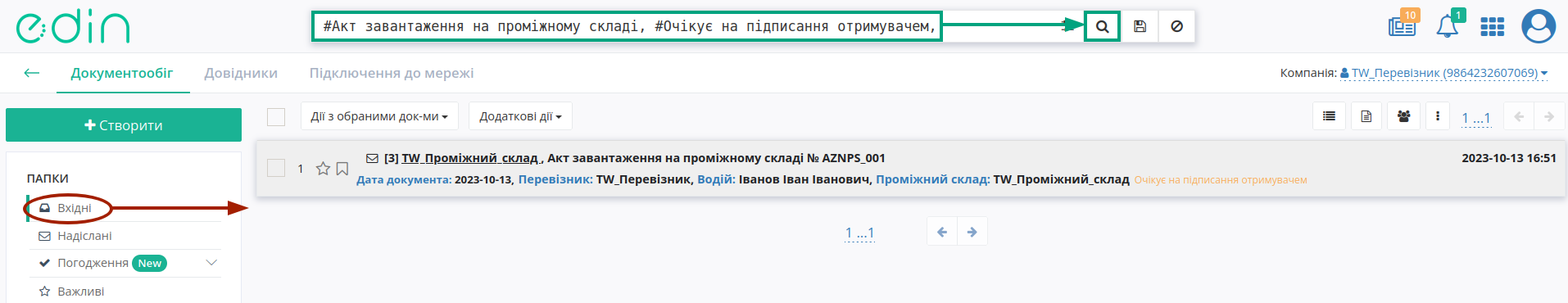The height and width of the screenshot is (303, 1568).
Task: Switch to document view icon
Action: (x=1366, y=116)
